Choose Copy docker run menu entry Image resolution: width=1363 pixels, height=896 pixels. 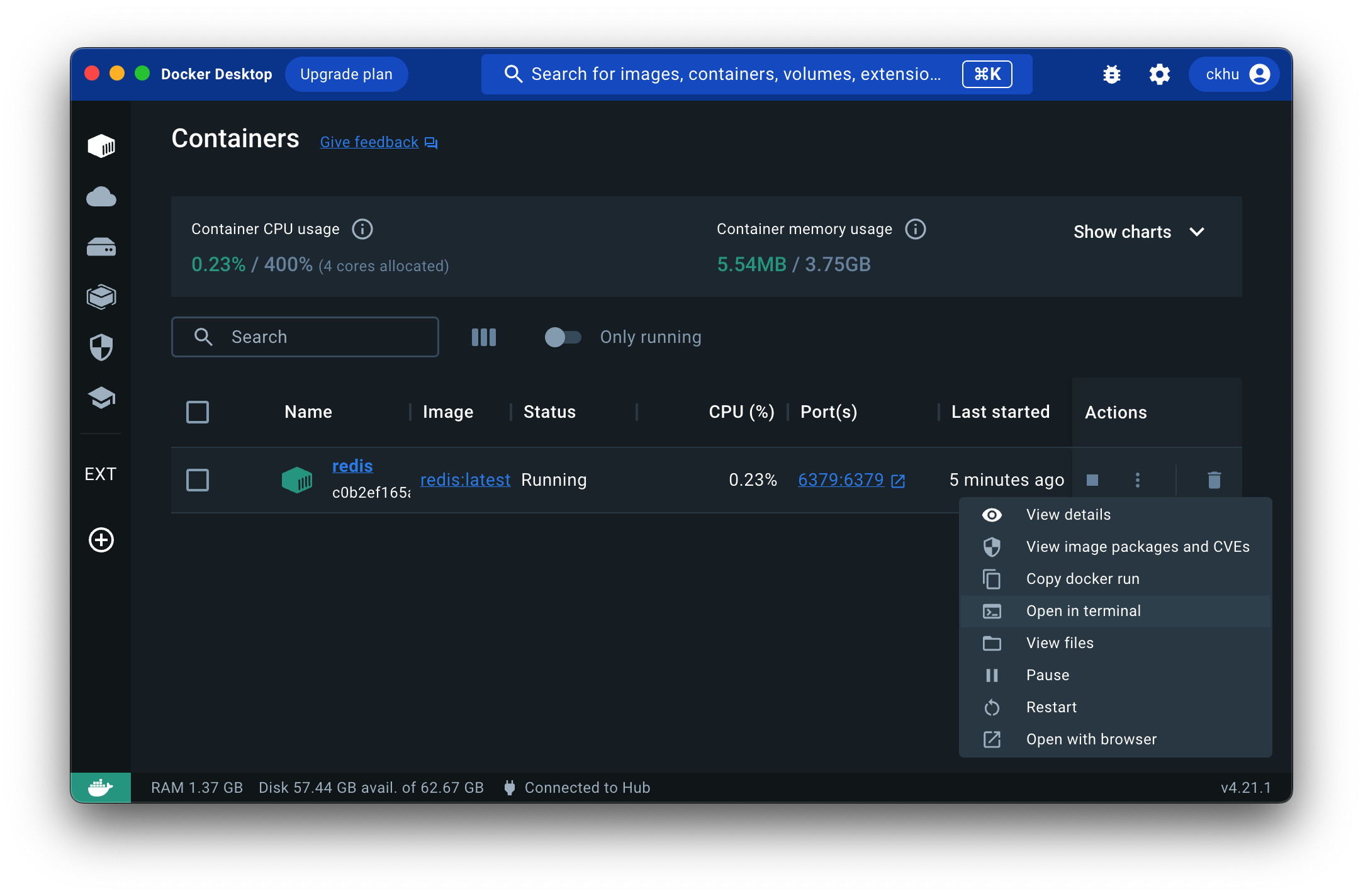point(1115,579)
